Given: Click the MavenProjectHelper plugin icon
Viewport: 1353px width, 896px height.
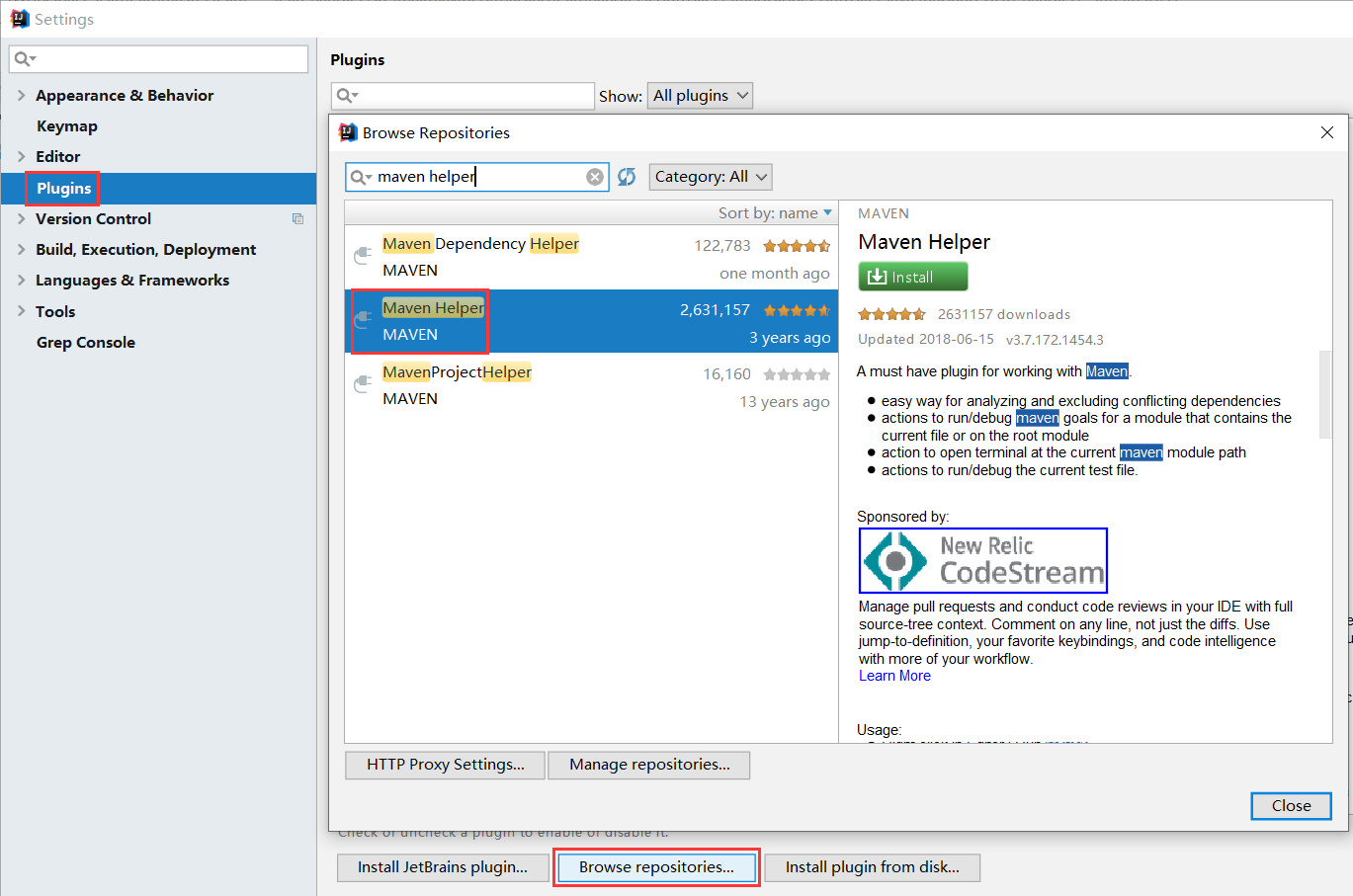Looking at the screenshot, I should [x=363, y=385].
